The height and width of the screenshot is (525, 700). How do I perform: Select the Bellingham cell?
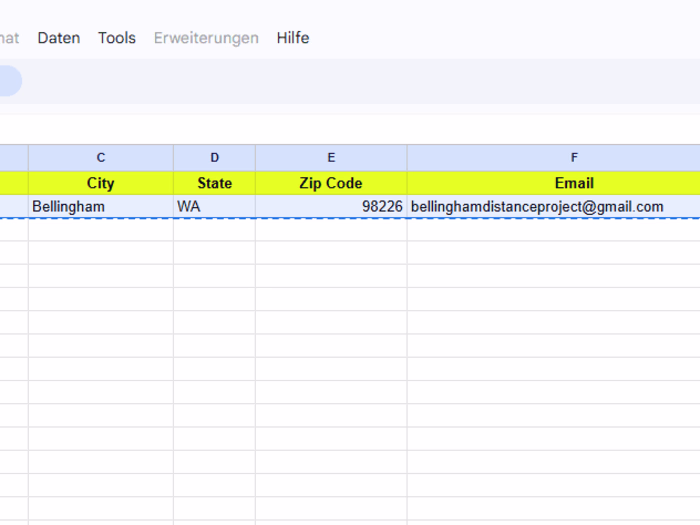coord(101,207)
